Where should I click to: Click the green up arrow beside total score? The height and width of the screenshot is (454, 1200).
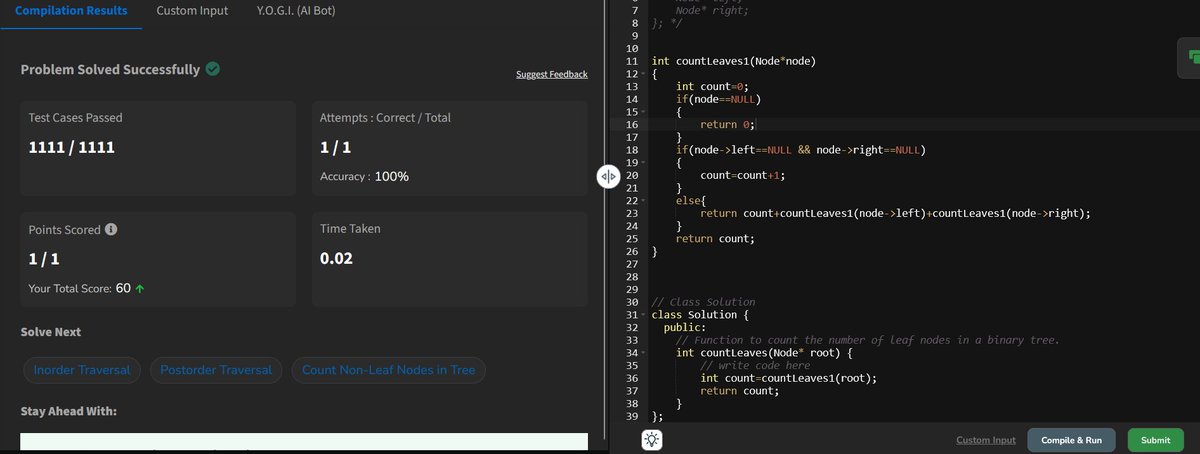point(140,289)
